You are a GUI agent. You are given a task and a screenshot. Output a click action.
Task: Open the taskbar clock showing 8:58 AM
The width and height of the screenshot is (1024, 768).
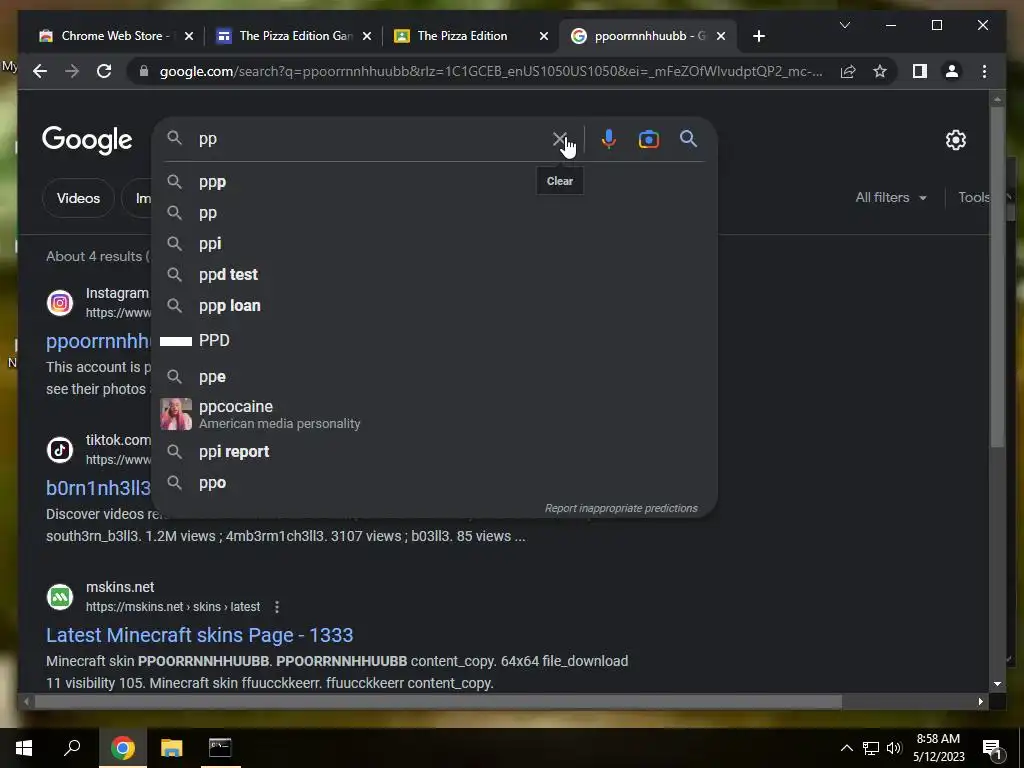coord(938,748)
